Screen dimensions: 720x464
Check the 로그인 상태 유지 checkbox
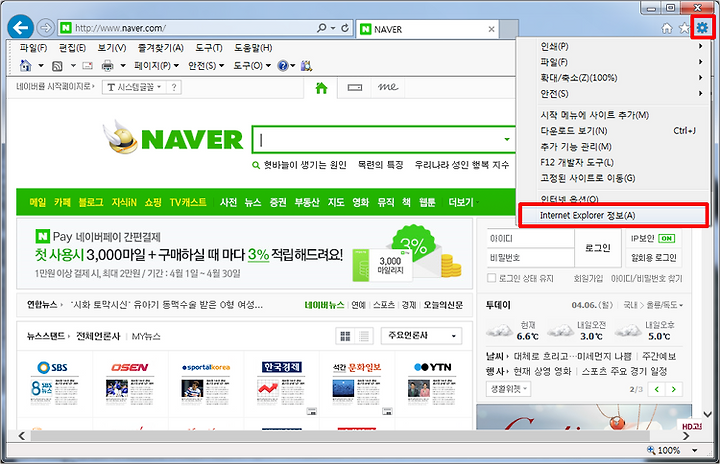tap(491, 278)
